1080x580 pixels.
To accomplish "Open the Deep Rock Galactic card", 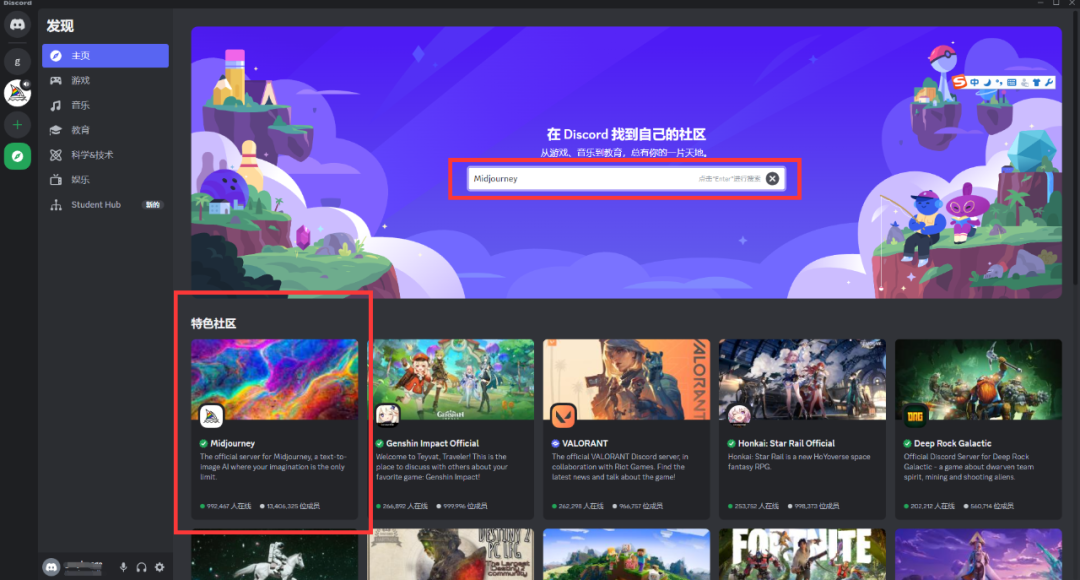I will pos(978,428).
